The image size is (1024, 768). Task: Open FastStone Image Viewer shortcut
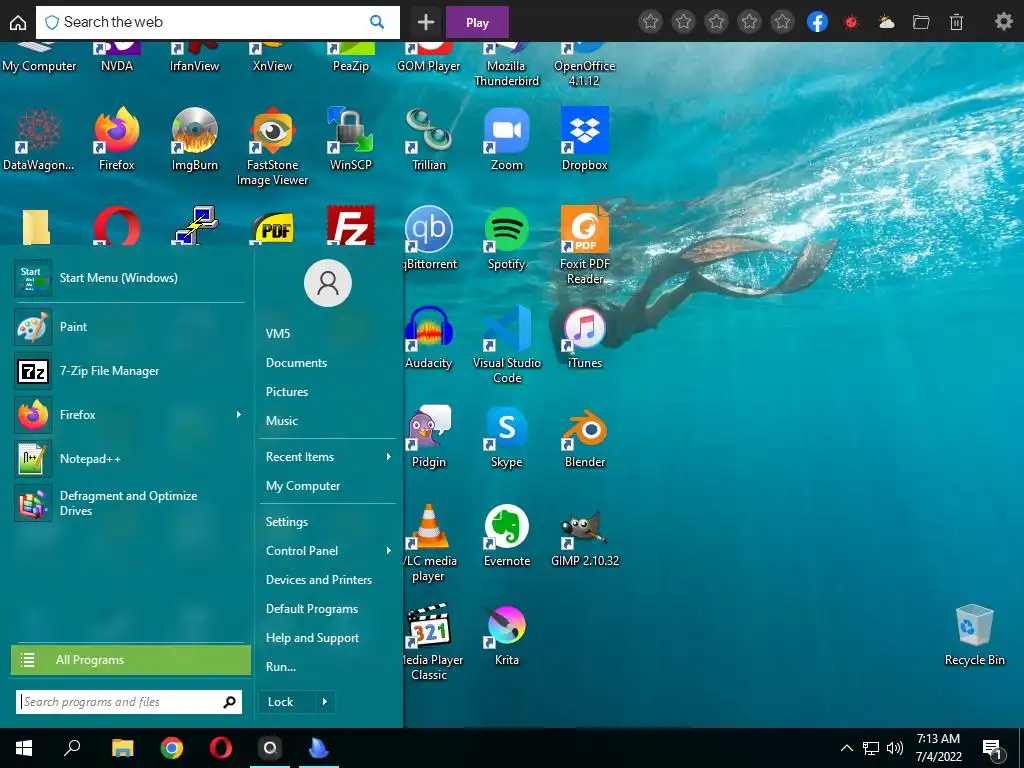[x=272, y=146]
